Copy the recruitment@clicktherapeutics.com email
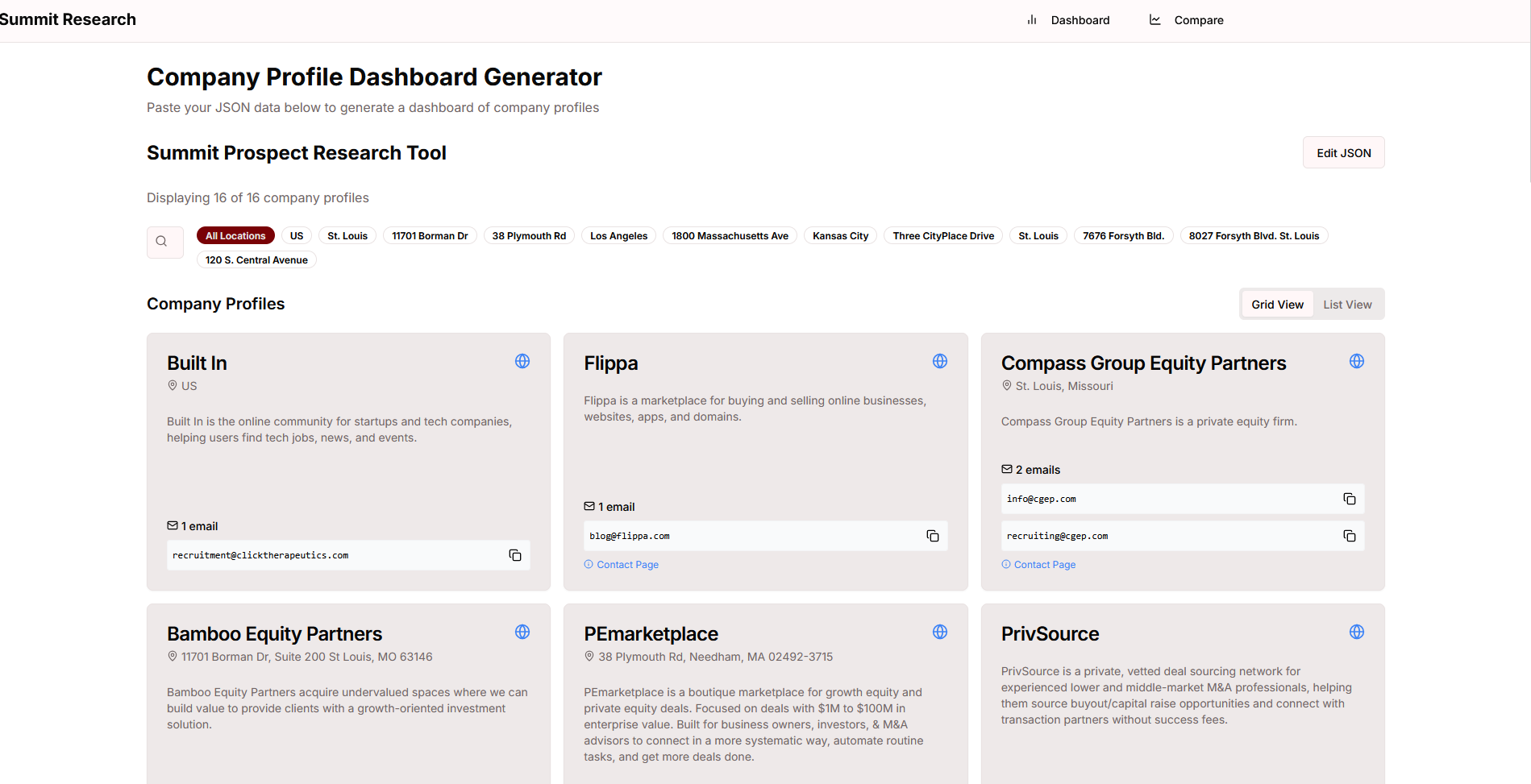 515,555
